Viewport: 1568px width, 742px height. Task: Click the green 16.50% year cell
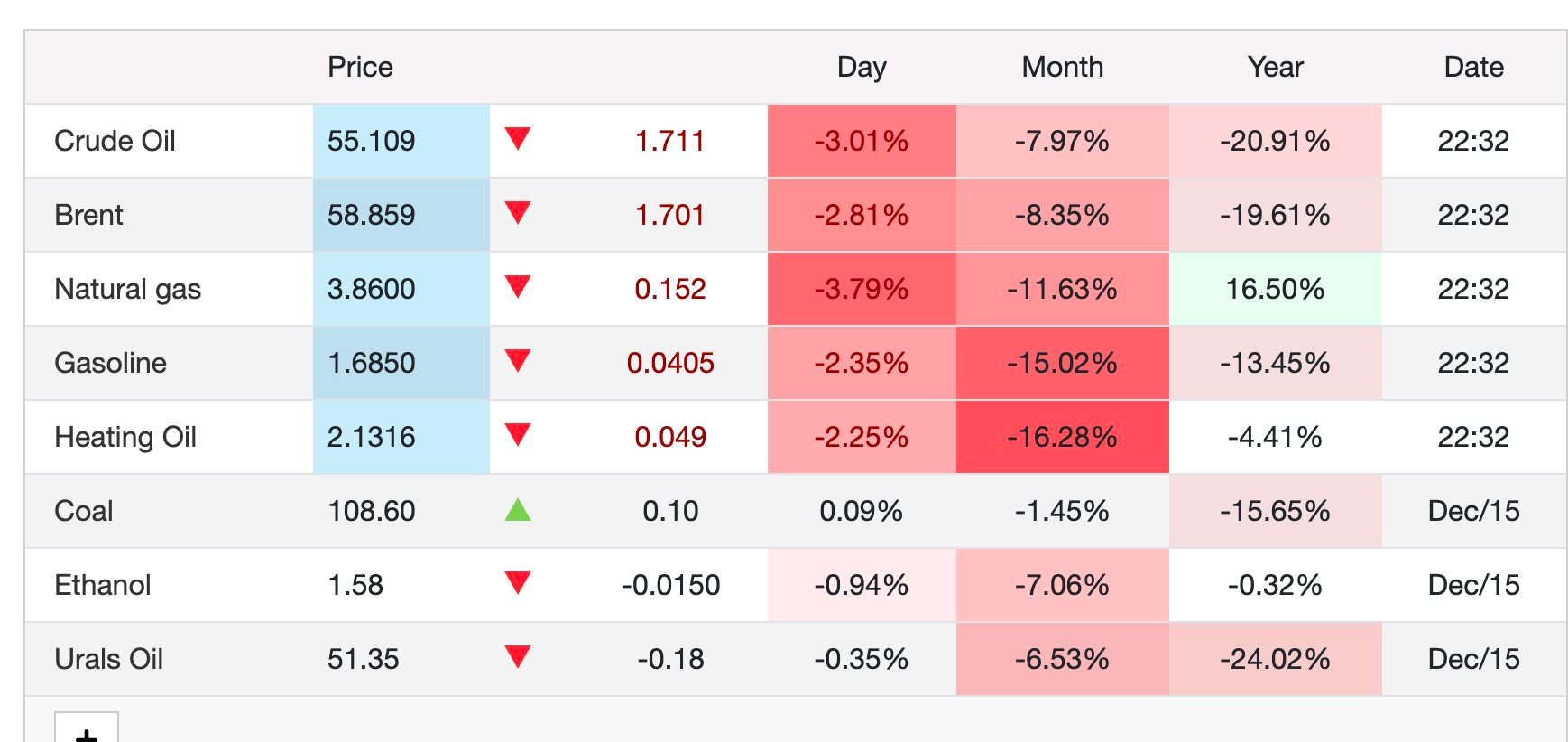coord(1275,289)
